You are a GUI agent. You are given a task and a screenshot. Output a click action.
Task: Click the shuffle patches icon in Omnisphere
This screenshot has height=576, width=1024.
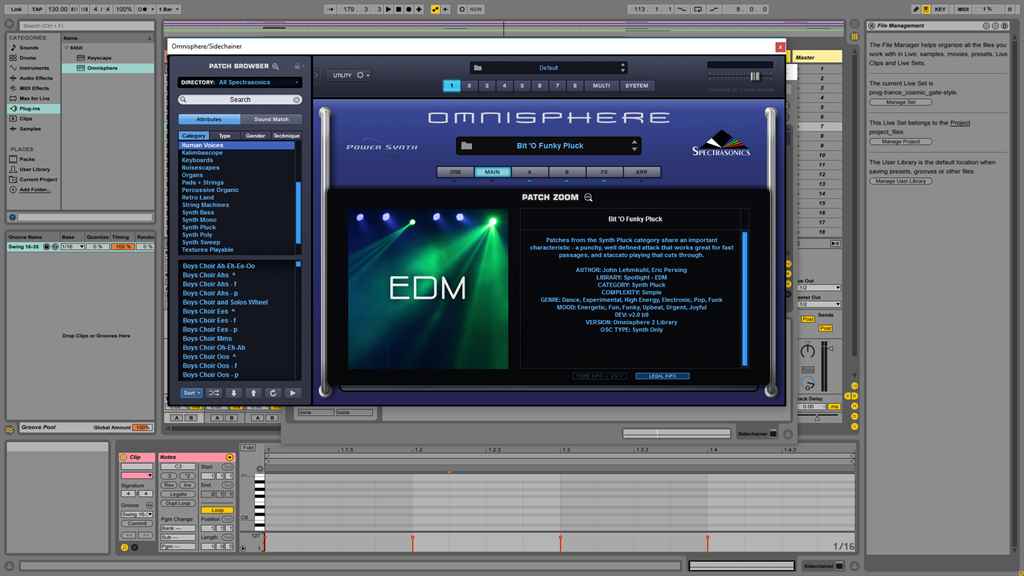[x=214, y=393]
